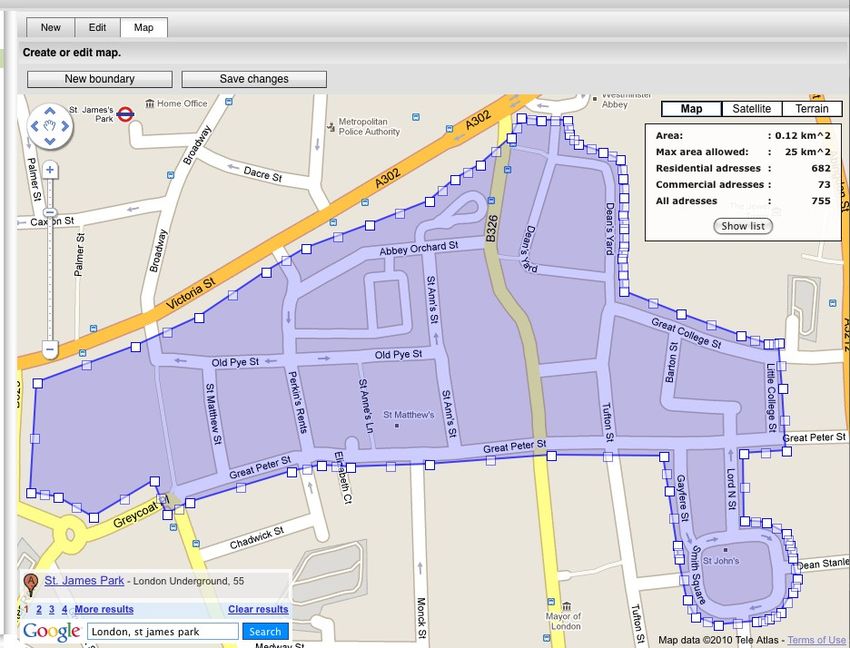Pan the map right with arrow
Viewport: 850px width, 648px height.
click(65, 126)
